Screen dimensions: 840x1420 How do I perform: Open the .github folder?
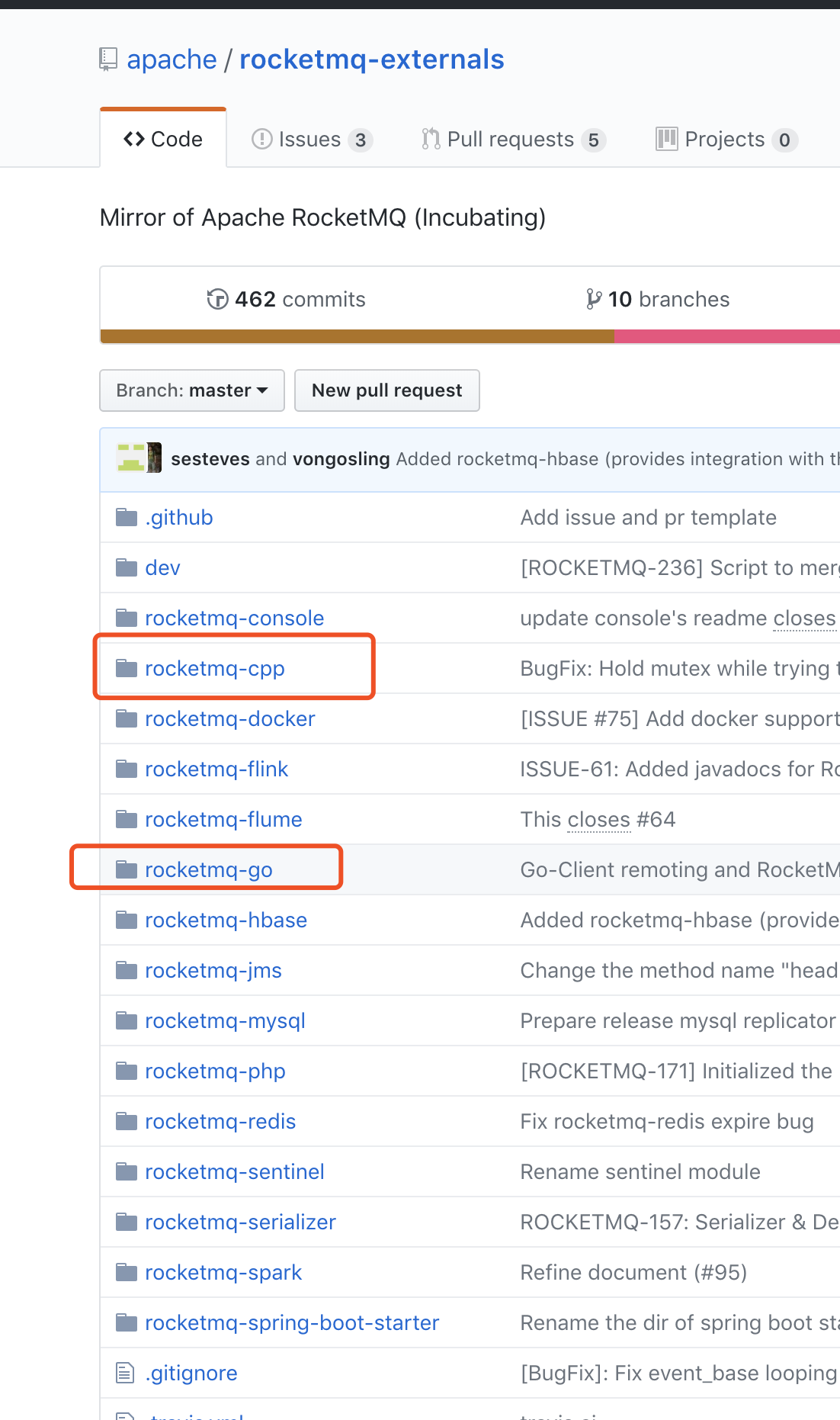(x=179, y=518)
